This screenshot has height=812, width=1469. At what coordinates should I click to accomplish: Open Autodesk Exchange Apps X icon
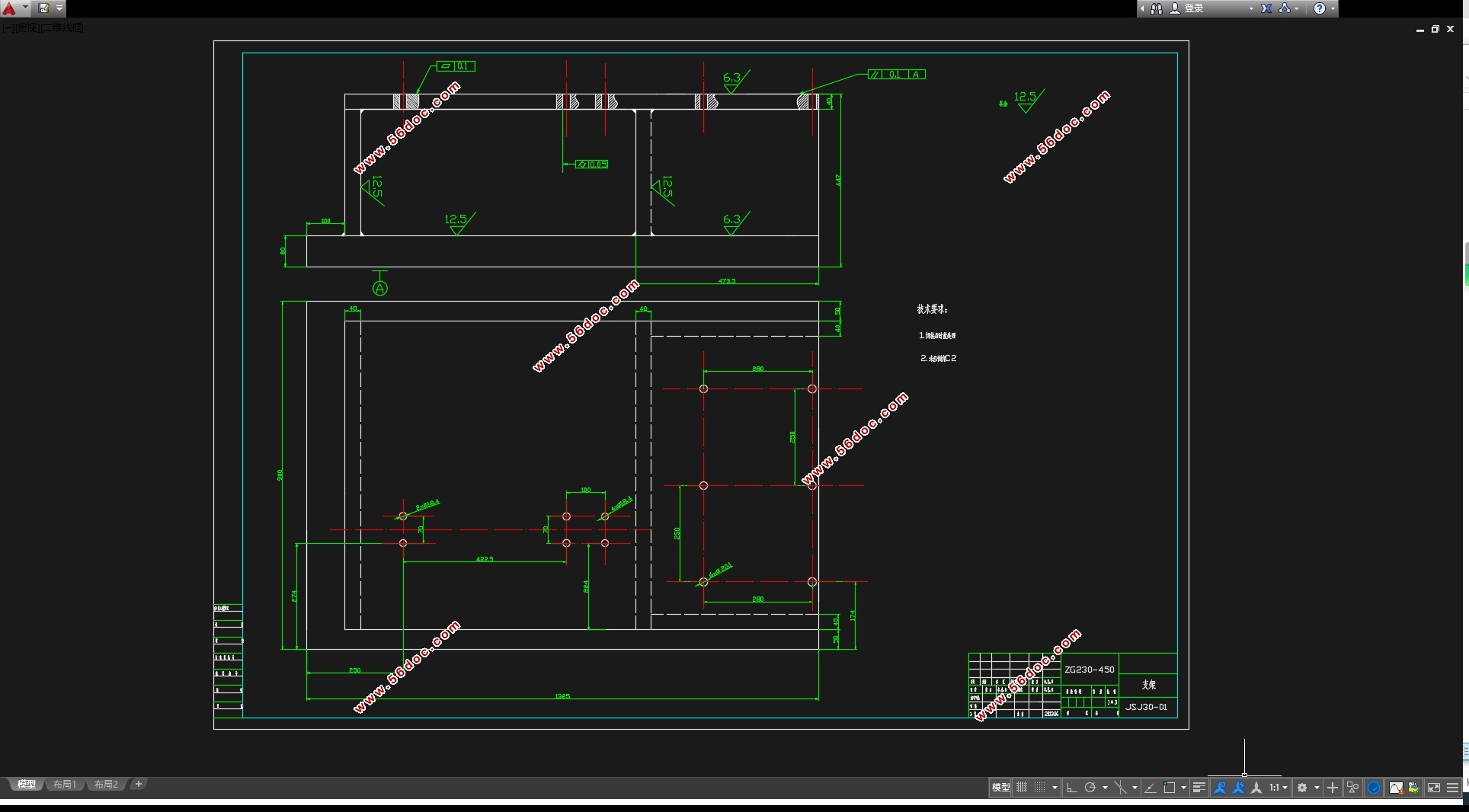(1266, 8)
